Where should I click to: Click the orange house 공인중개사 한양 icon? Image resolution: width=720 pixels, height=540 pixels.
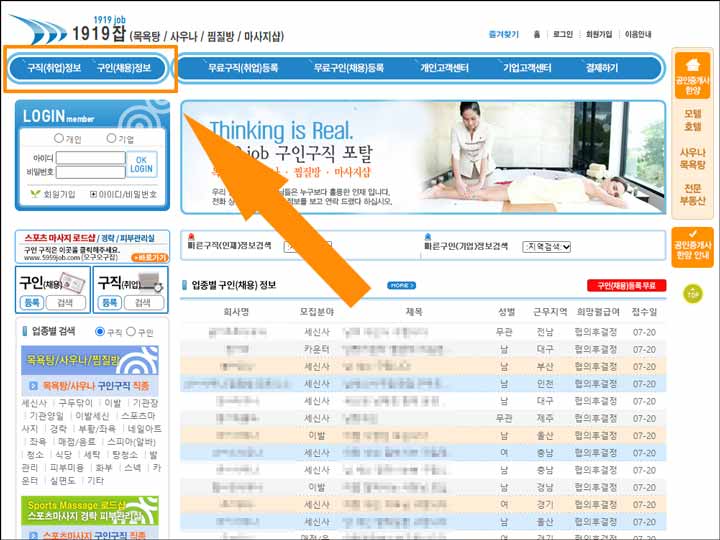[692, 73]
